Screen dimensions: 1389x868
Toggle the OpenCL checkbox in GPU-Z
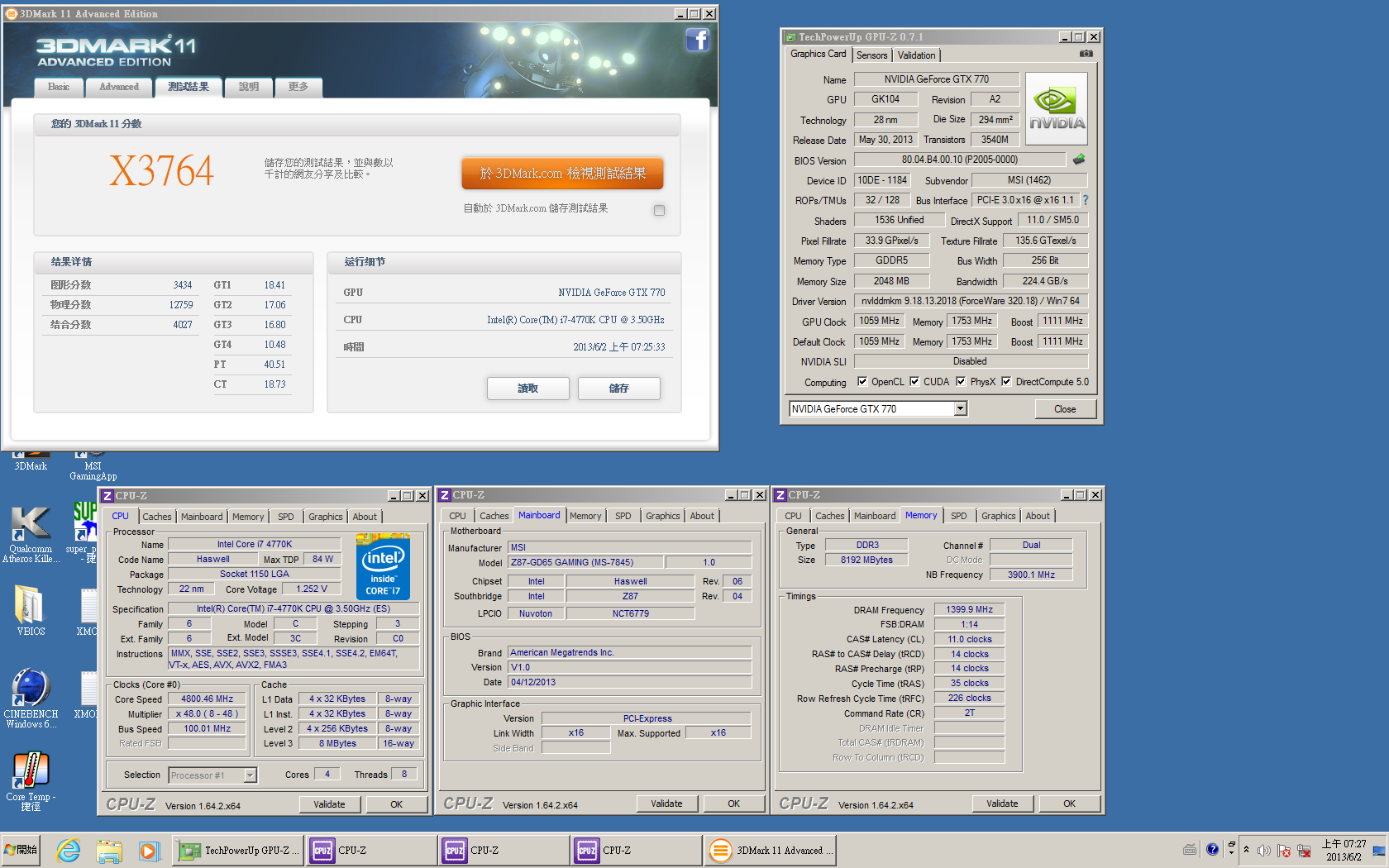[x=862, y=381]
